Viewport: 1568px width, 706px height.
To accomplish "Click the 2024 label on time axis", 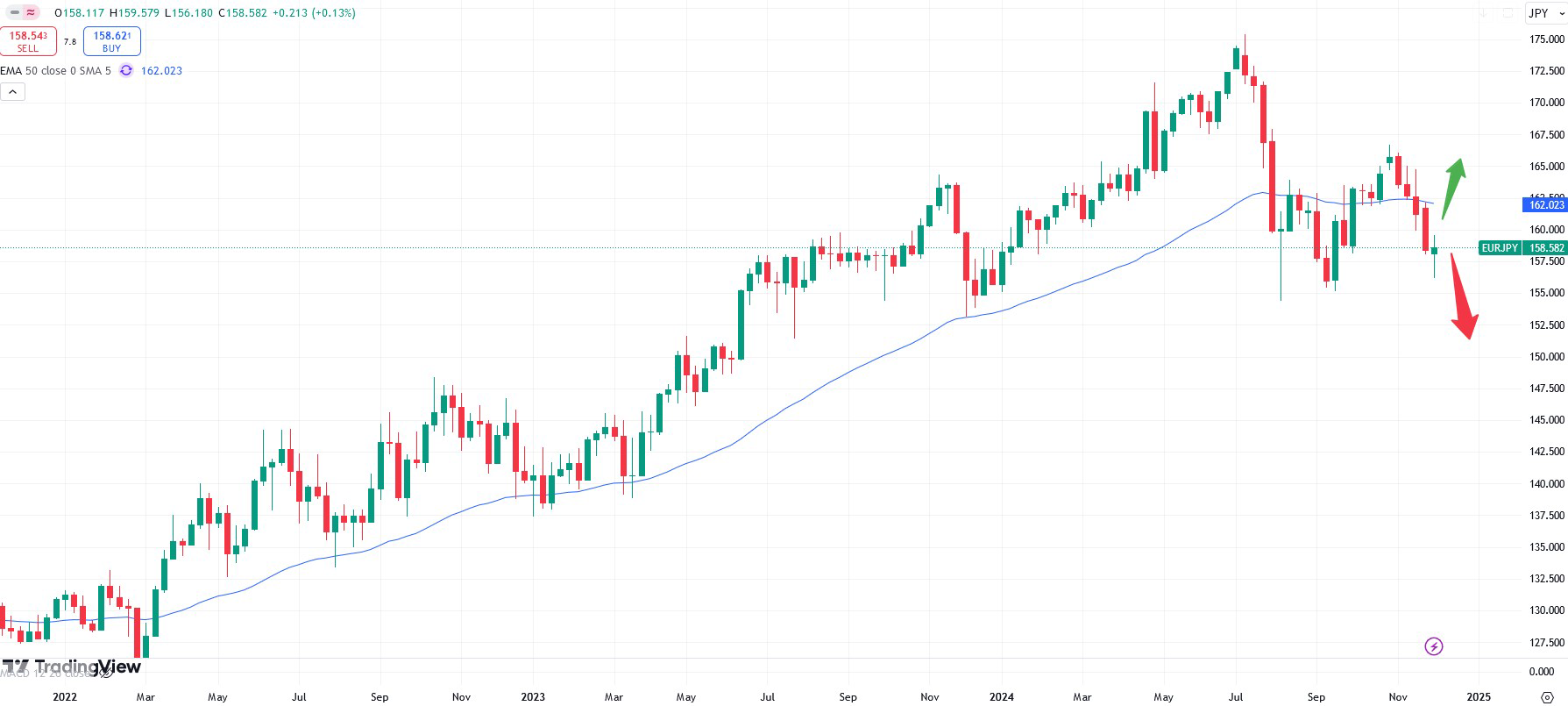I will (x=1001, y=697).
